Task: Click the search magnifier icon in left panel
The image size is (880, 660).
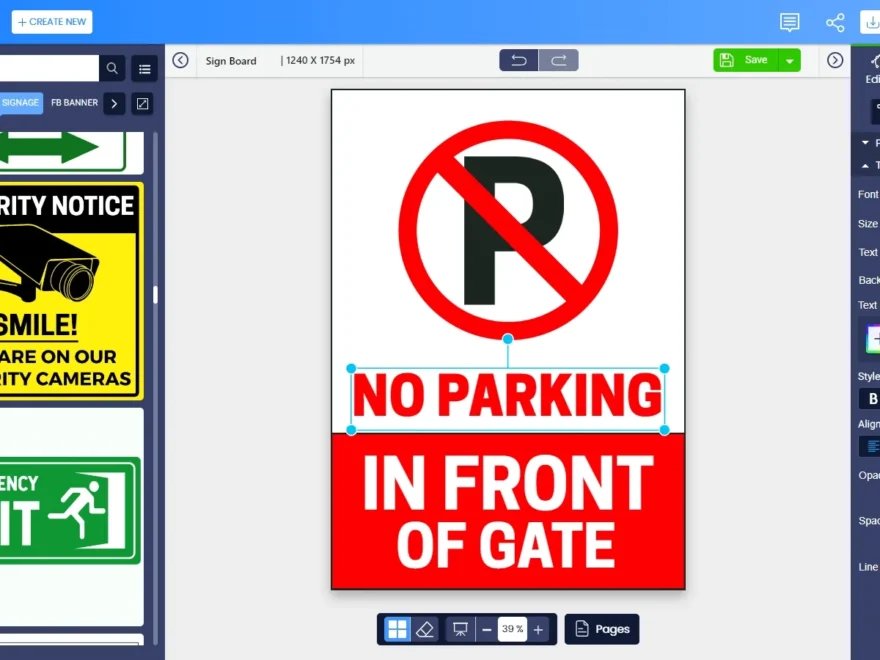Action: 113,68
